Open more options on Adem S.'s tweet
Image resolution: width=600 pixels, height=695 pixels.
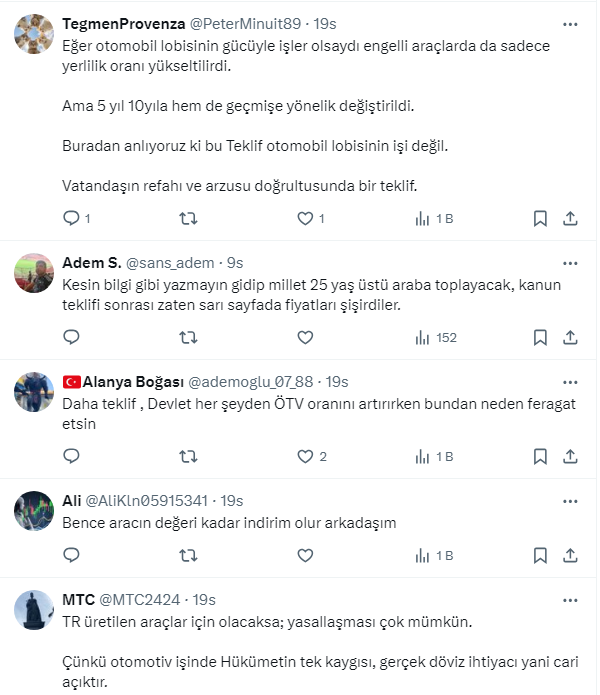[570, 263]
